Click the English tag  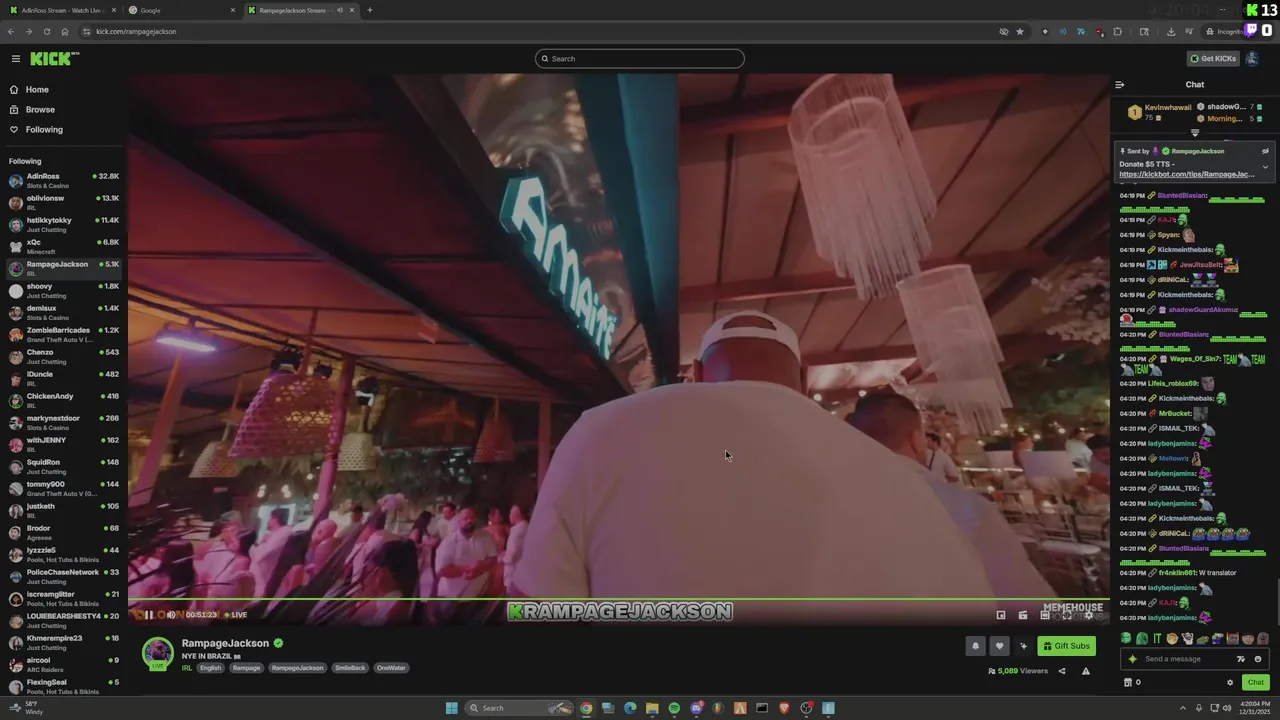click(210, 668)
